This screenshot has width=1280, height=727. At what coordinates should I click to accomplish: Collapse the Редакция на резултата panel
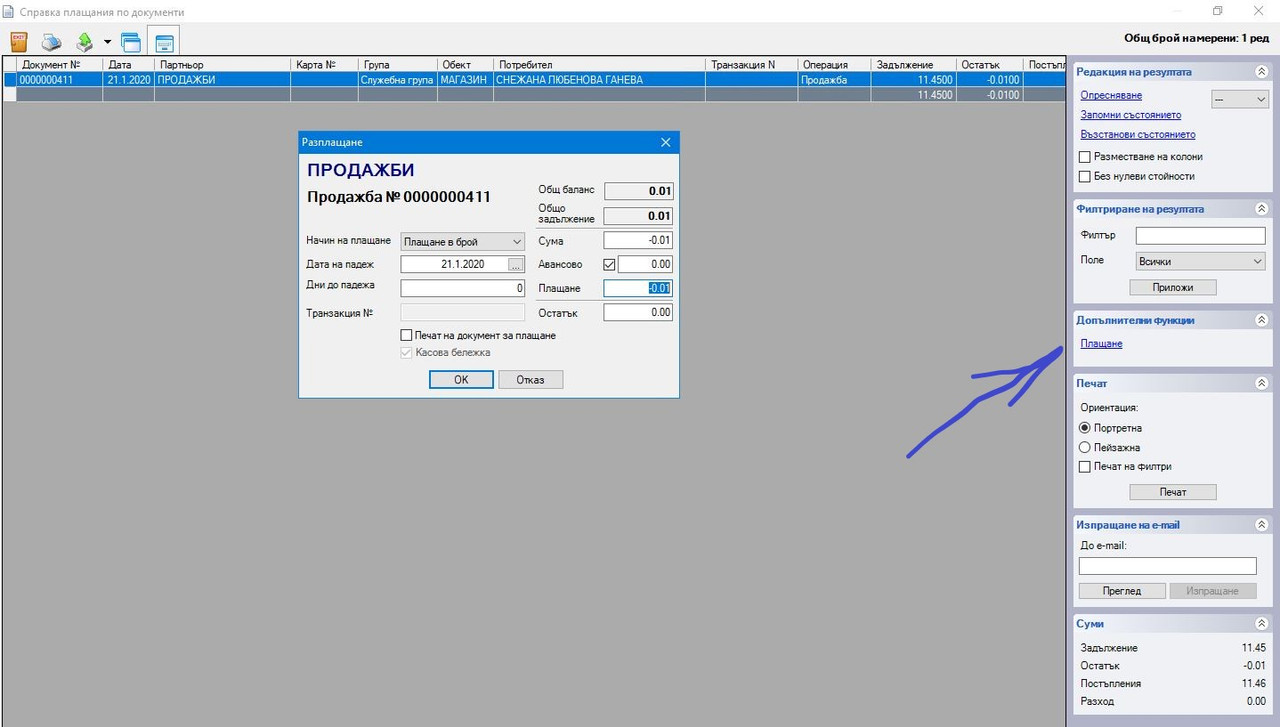coord(1261,72)
